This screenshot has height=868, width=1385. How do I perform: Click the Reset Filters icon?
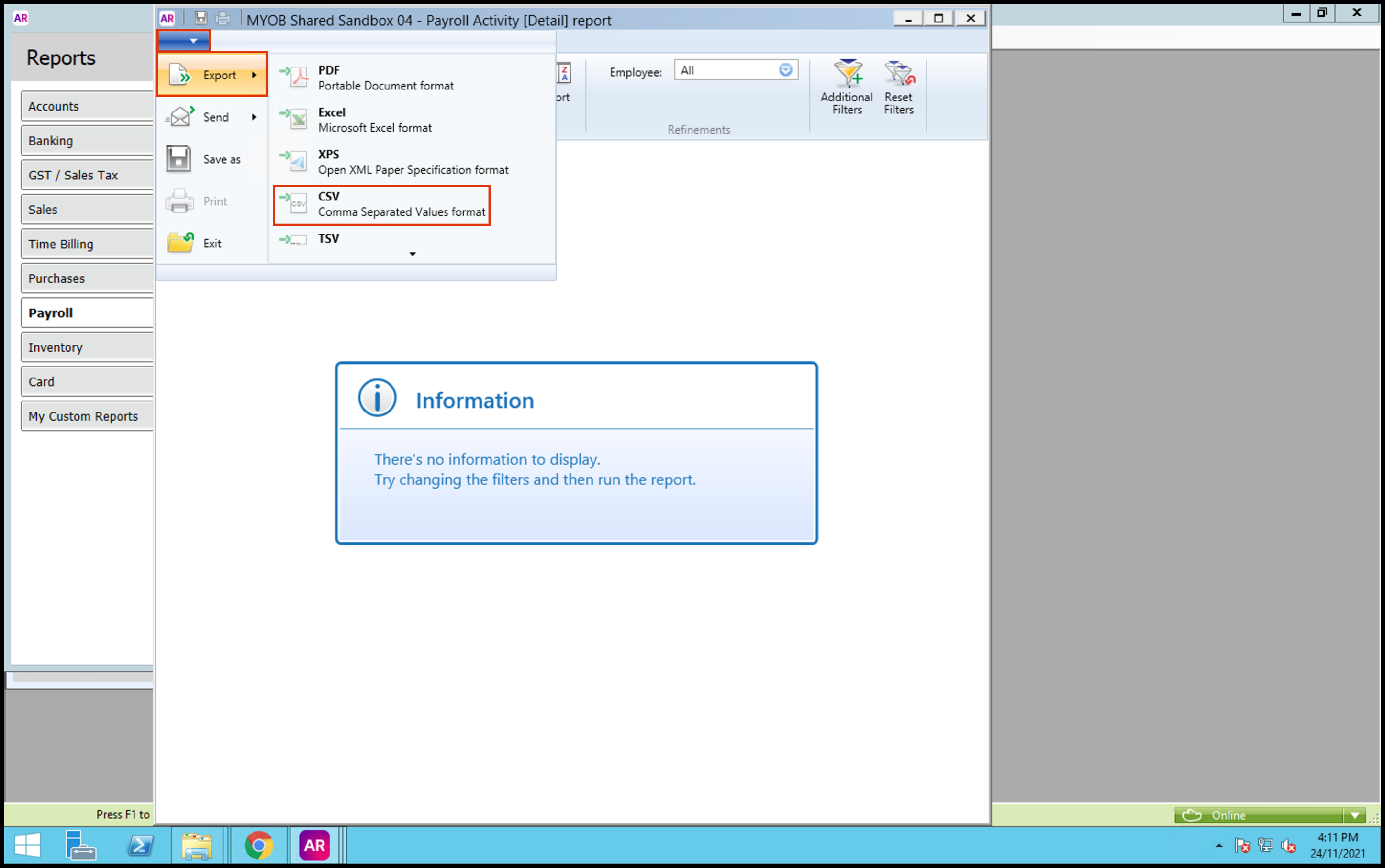point(899,75)
